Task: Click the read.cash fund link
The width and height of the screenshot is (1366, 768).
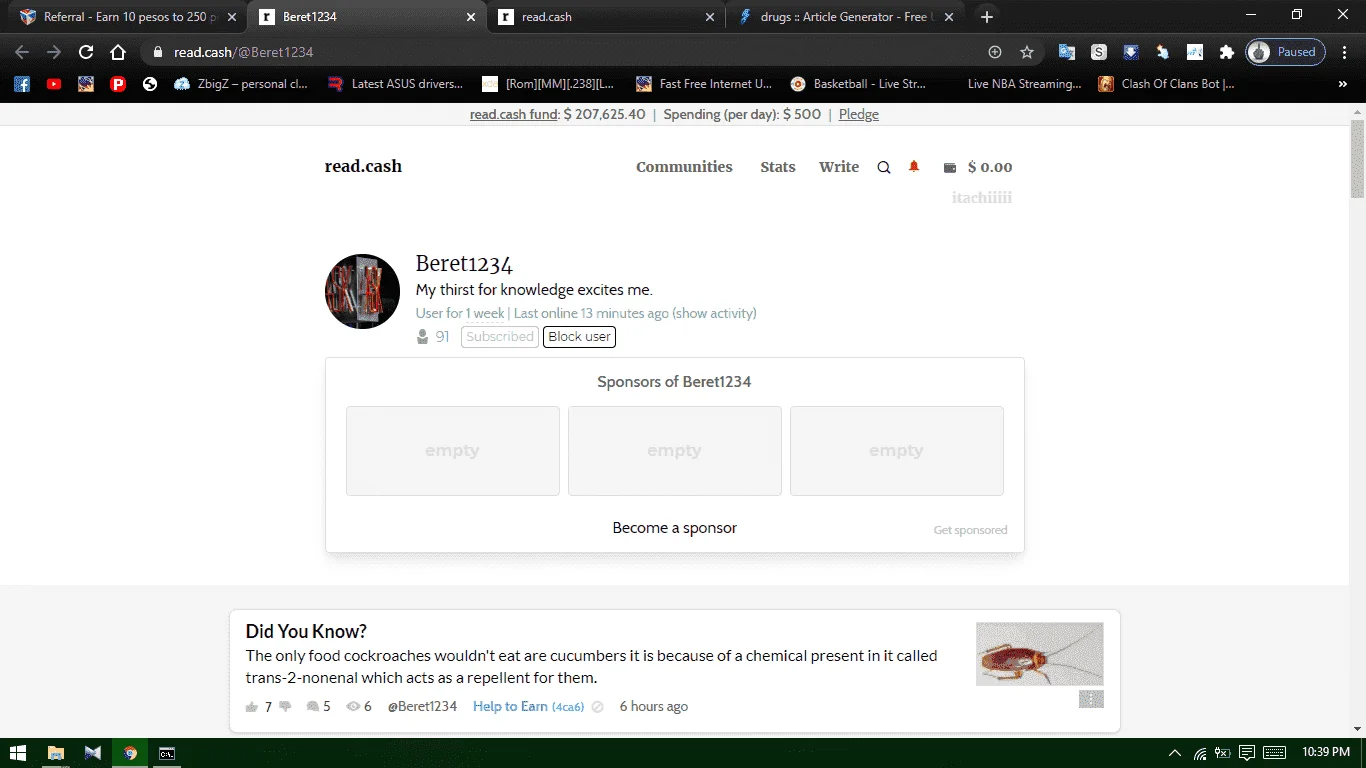Action: coord(514,115)
